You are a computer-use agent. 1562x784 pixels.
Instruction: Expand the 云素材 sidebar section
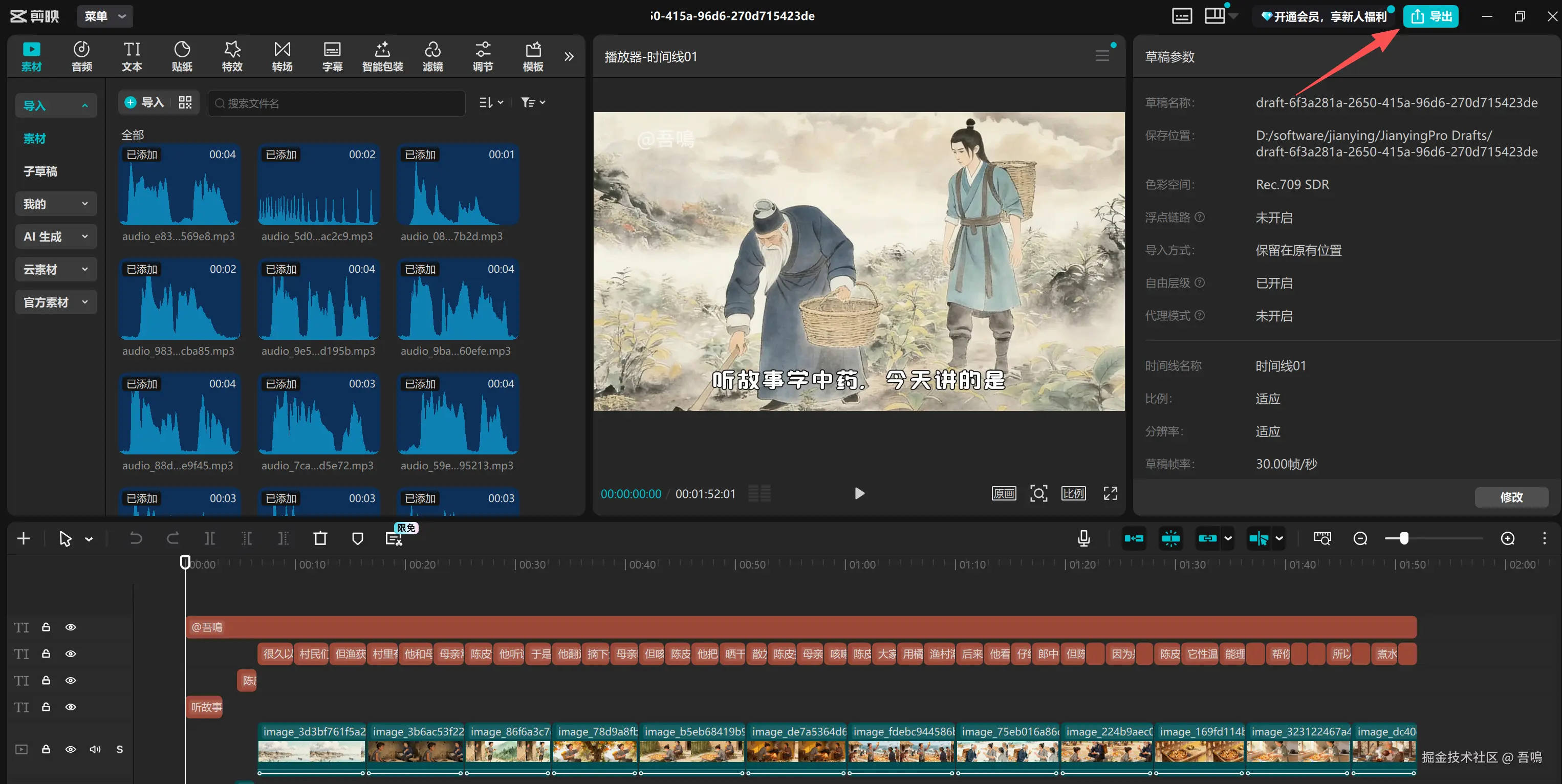[55, 269]
